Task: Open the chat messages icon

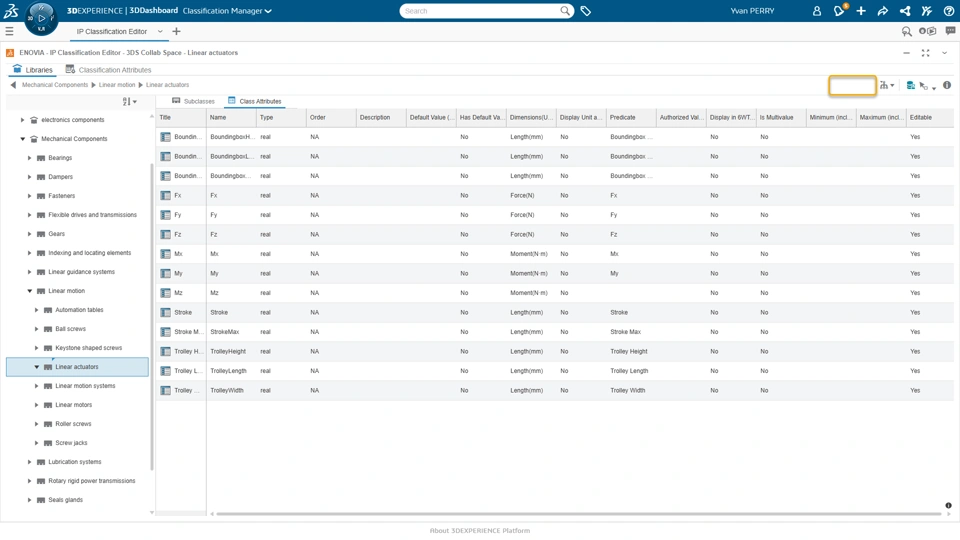Action: click(950, 31)
